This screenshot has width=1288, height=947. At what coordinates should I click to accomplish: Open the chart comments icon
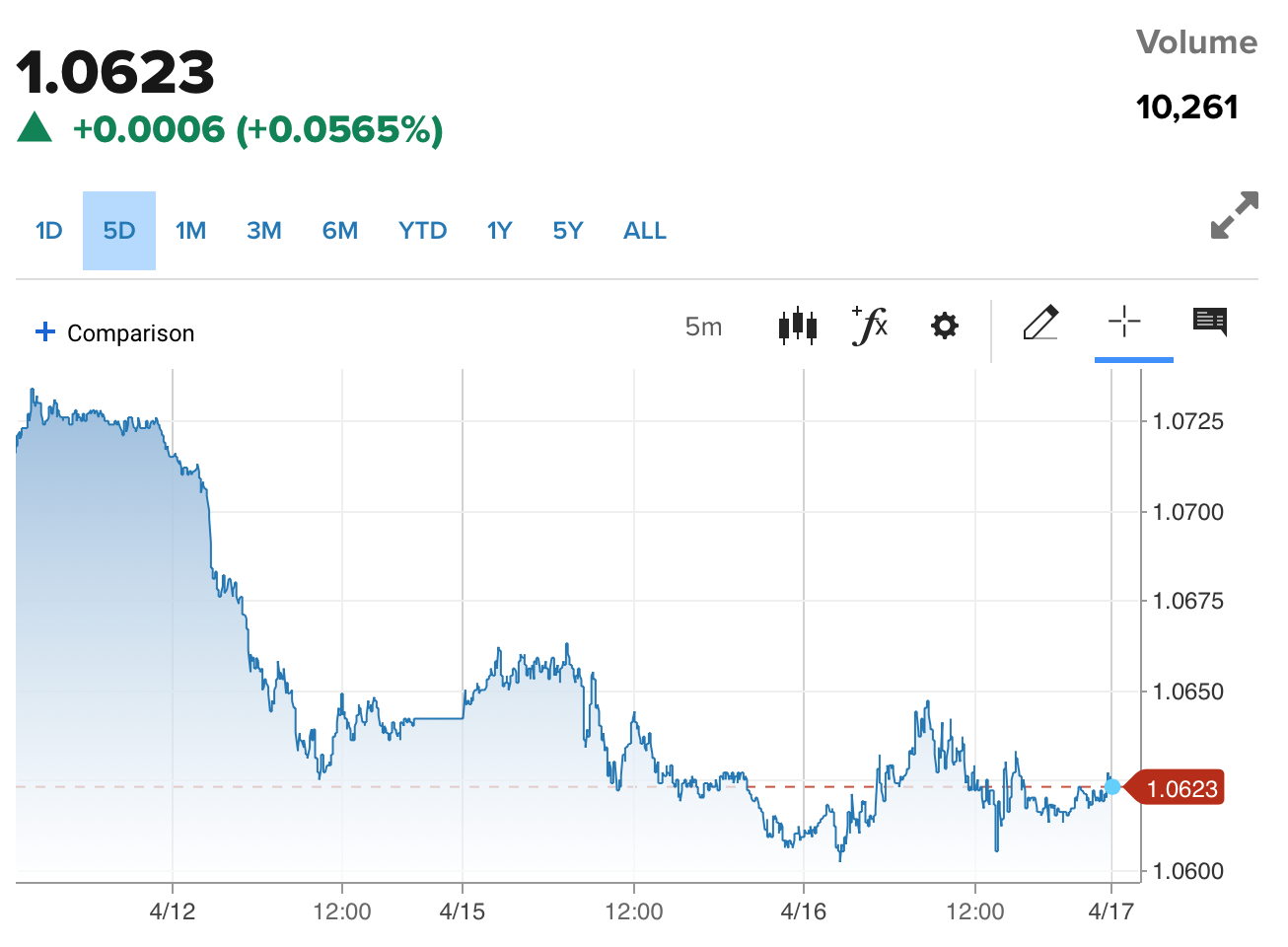click(1210, 322)
